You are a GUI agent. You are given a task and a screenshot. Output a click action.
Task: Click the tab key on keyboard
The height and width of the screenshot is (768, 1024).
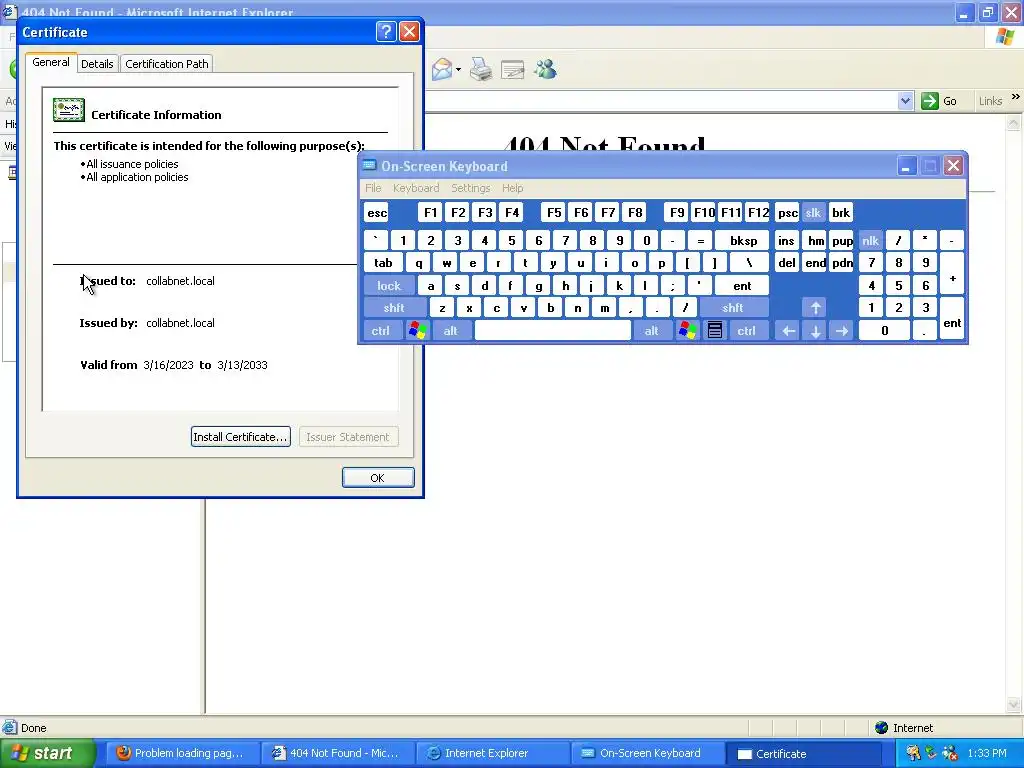tap(383, 263)
